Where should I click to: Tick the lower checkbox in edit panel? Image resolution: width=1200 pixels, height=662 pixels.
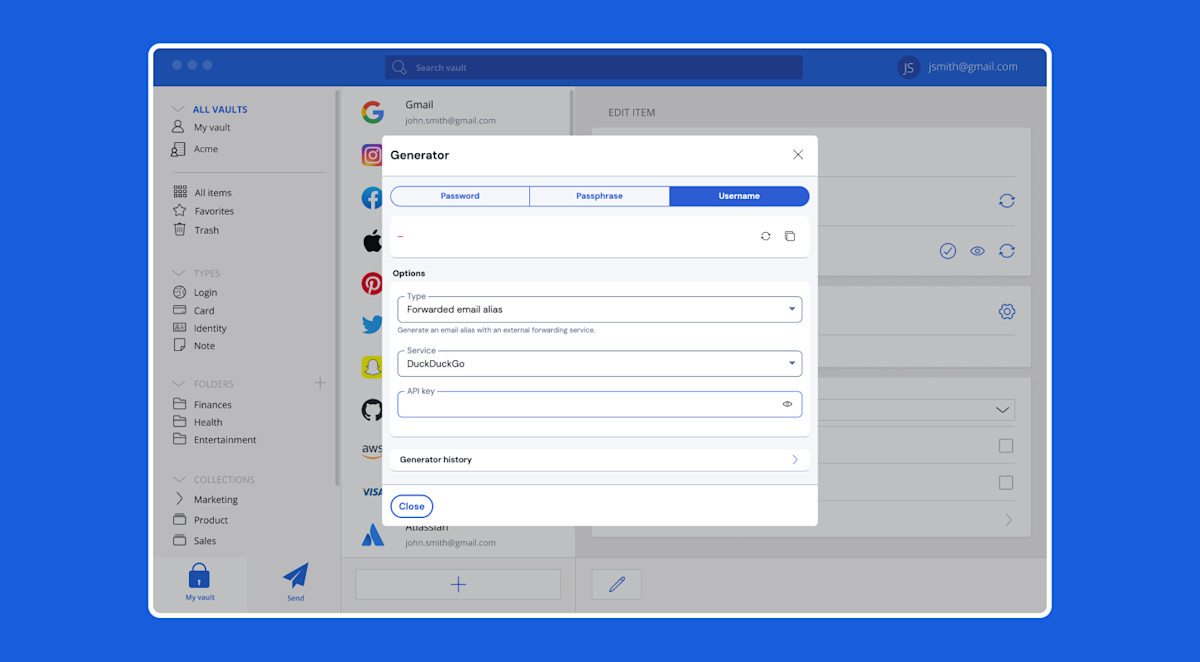(1006, 483)
